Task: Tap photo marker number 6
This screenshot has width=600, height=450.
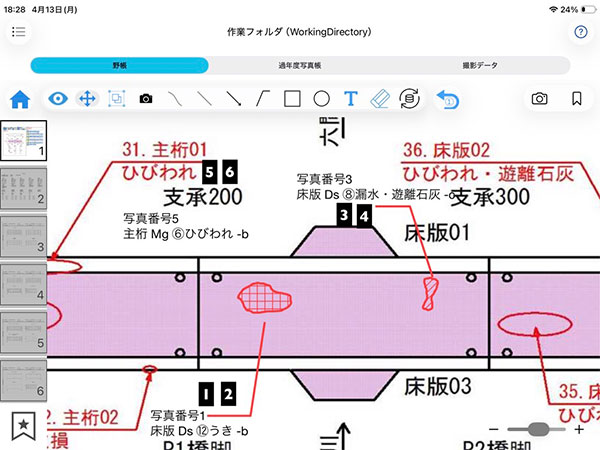Action: (x=230, y=172)
